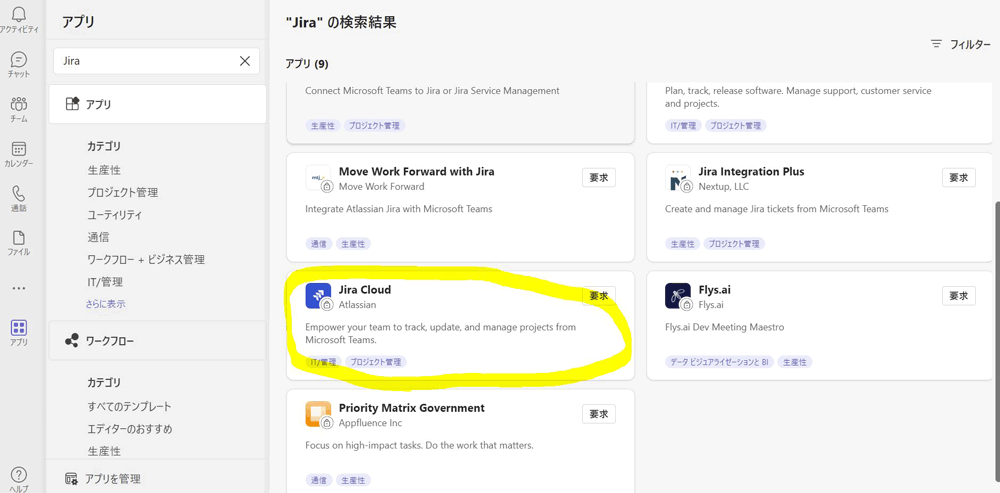
Task: Click the Flys.ai app logo
Action: coord(677,296)
